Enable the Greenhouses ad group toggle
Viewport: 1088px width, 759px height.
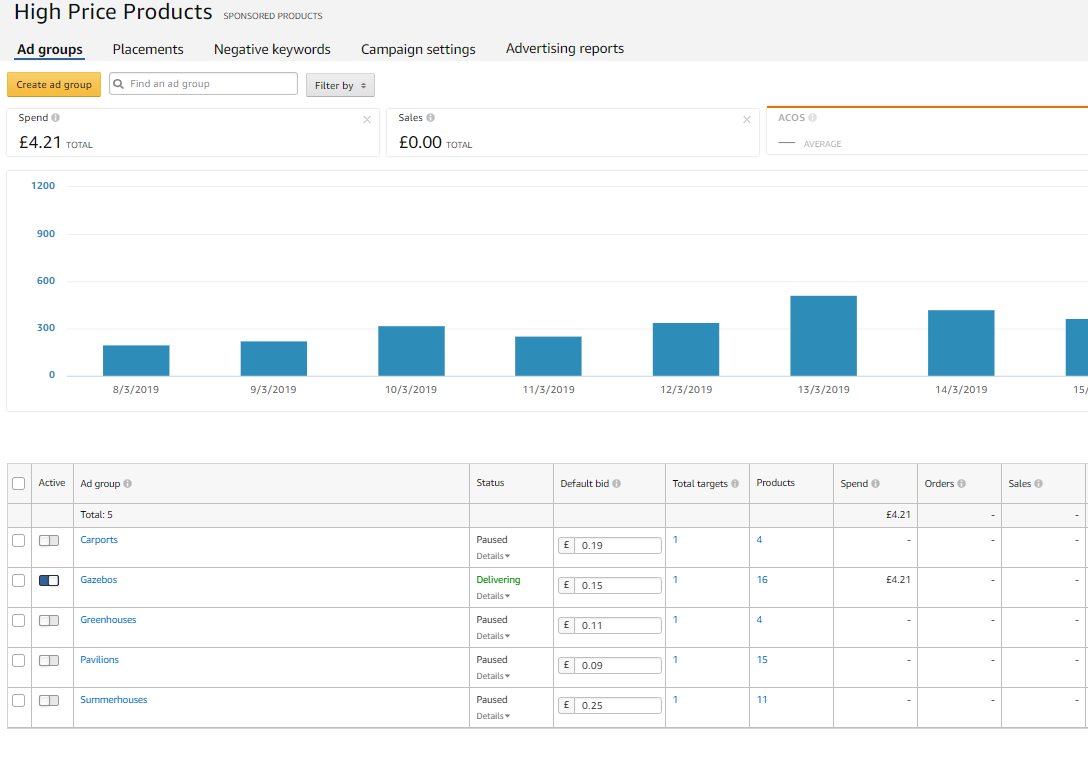[49, 621]
